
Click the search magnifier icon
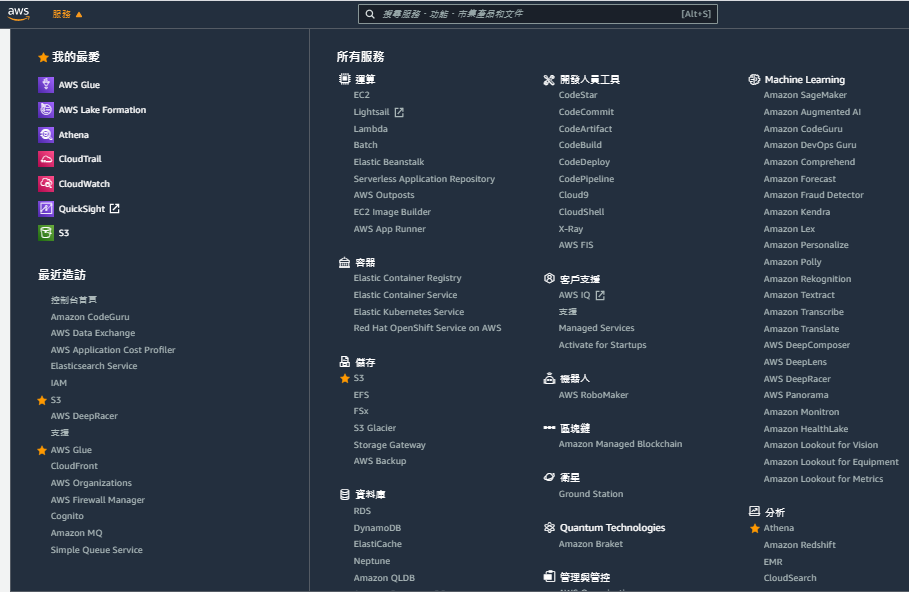pos(370,14)
